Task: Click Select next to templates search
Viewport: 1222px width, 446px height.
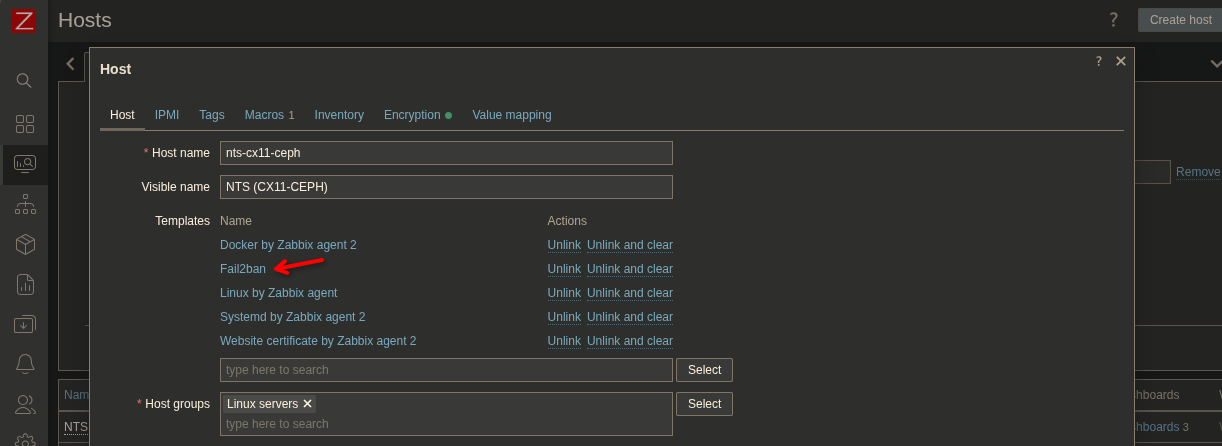Action: click(x=704, y=370)
